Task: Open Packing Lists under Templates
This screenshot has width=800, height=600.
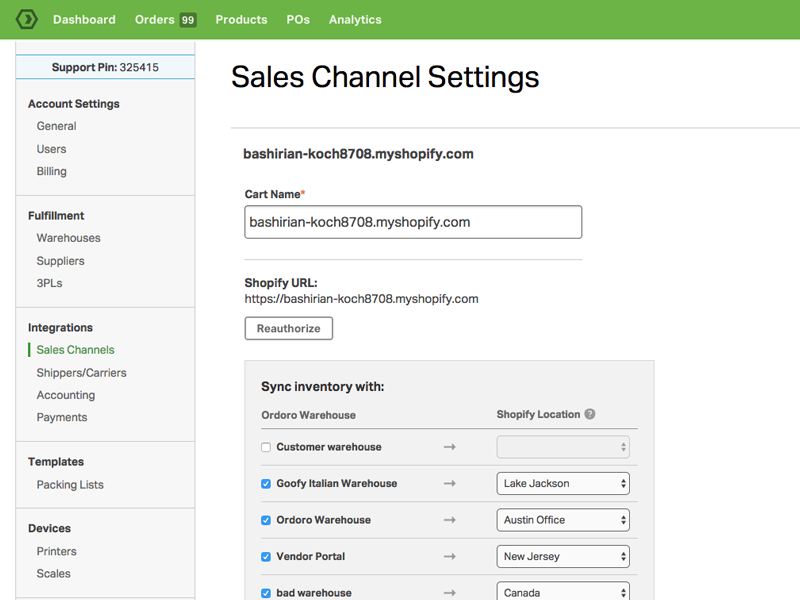Action: (x=70, y=485)
